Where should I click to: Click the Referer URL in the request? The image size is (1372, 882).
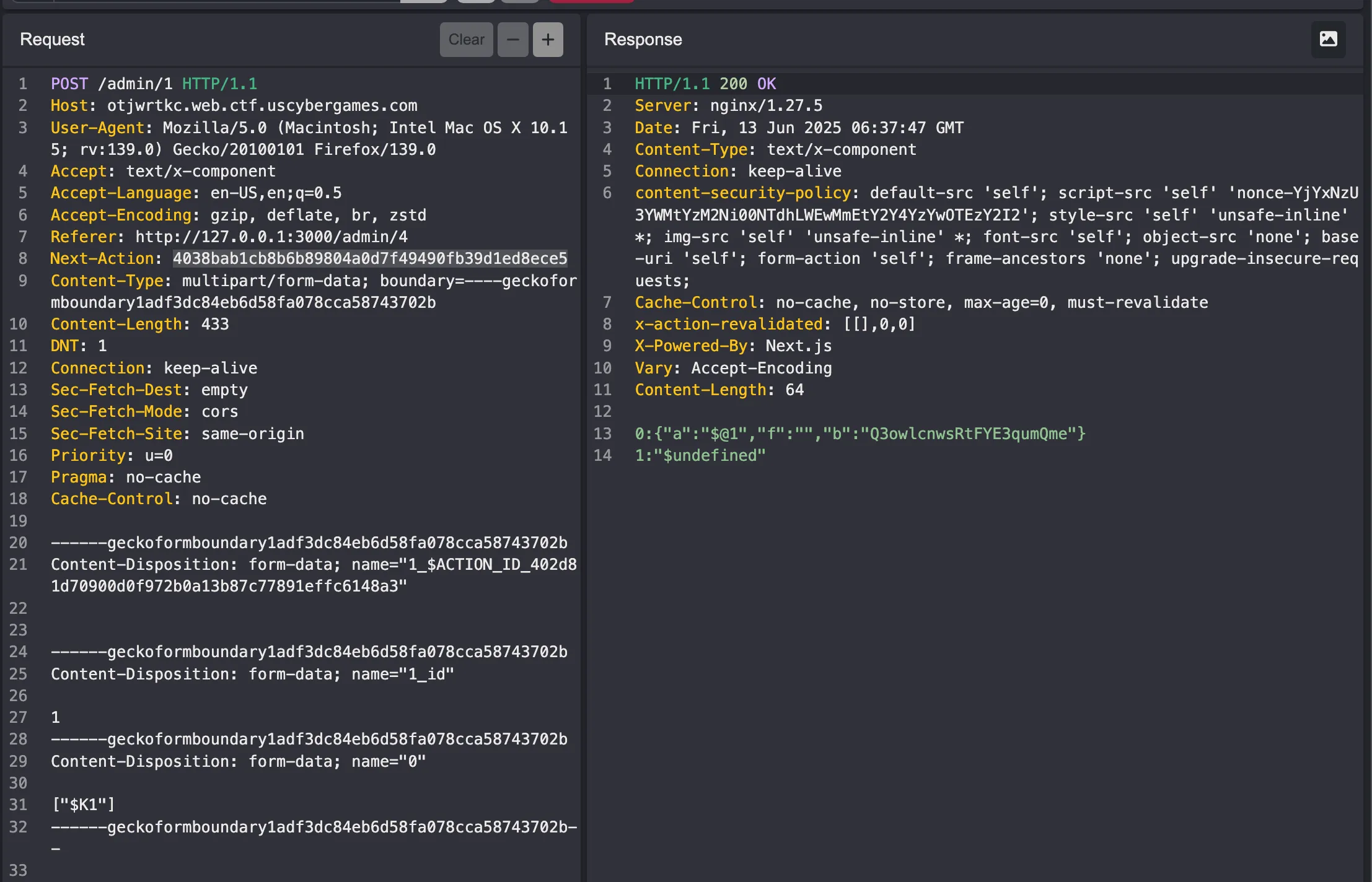click(x=271, y=237)
